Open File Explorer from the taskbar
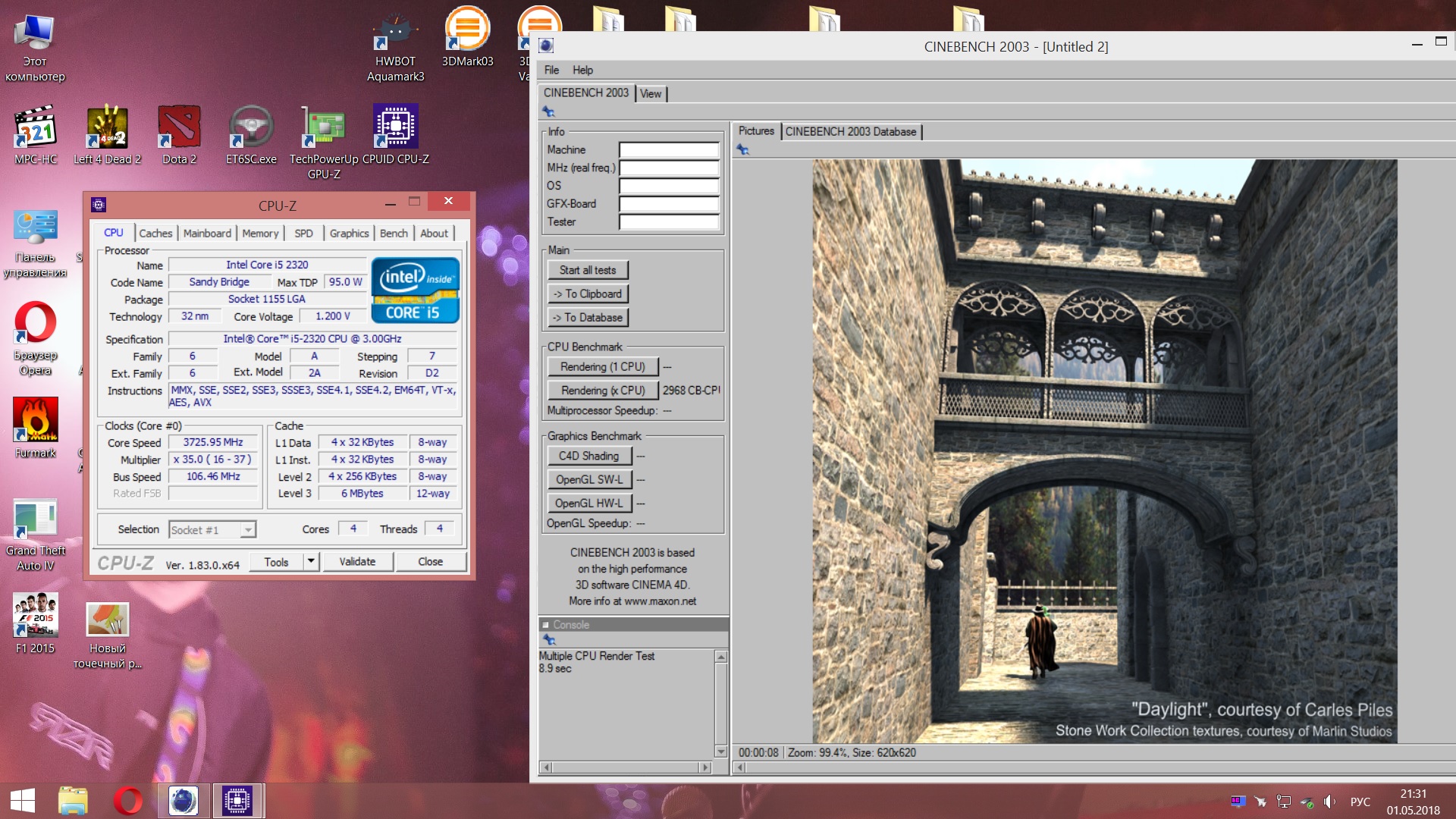The image size is (1456, 819). [x=73, y=801]
